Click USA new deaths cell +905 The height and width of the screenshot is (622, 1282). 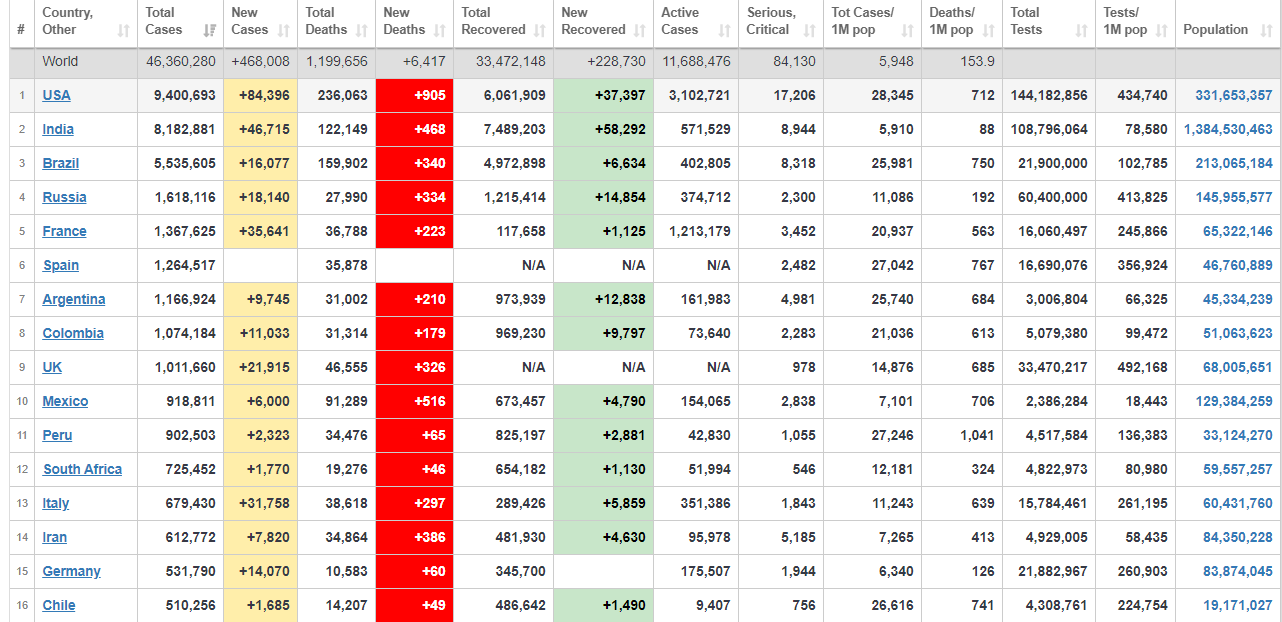[x=414, y=95]
